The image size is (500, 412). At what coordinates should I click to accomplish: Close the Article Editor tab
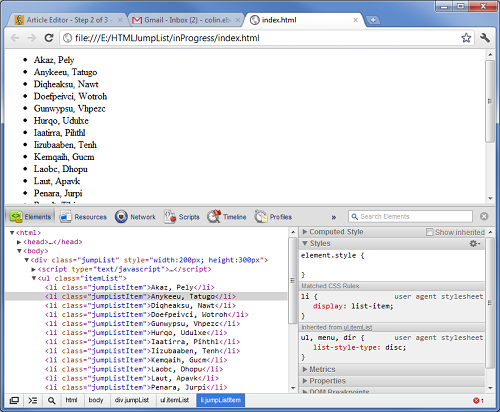tap(120, 20)
